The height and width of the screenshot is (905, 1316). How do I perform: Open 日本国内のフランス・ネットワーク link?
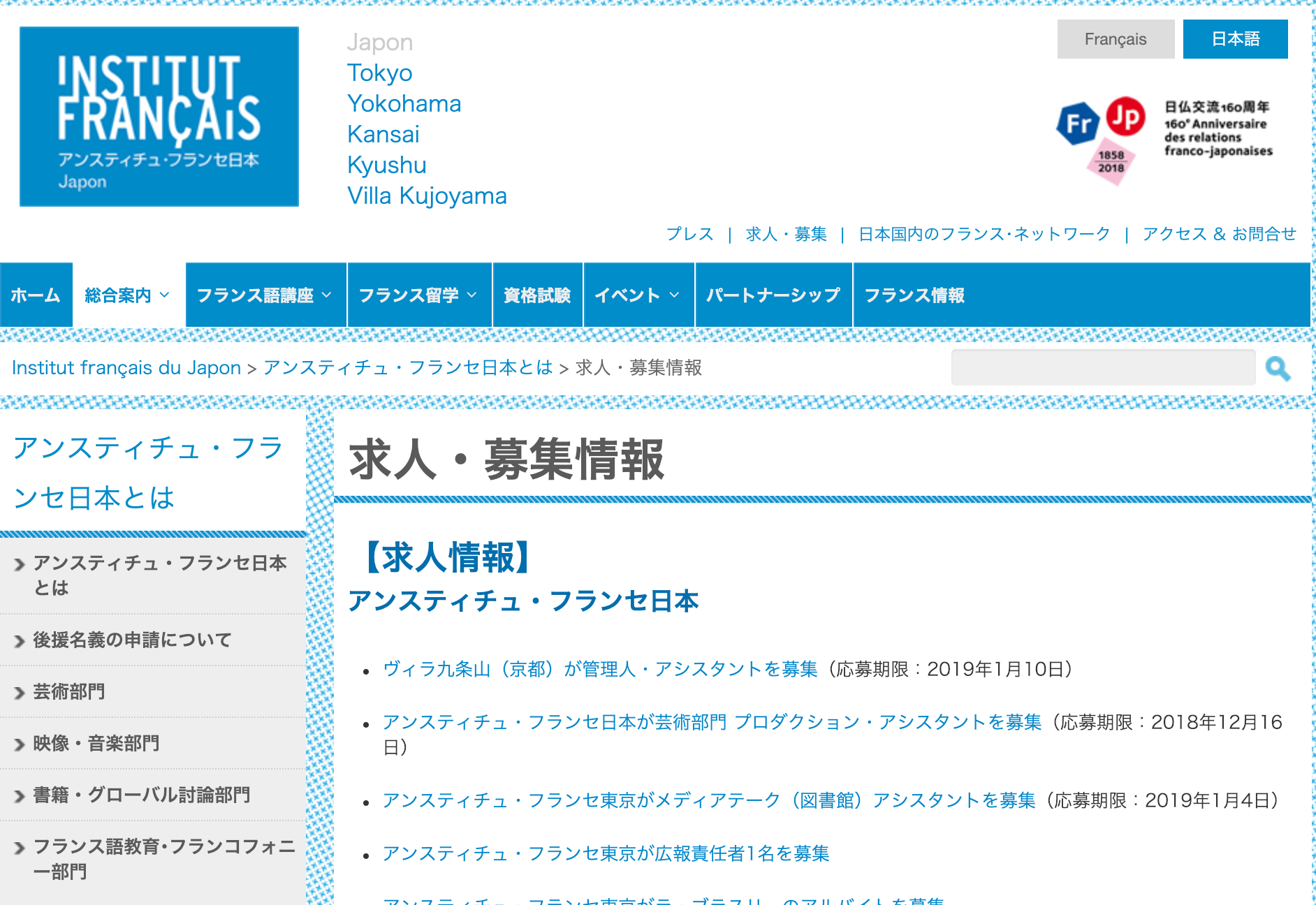[x=984, y=234]
